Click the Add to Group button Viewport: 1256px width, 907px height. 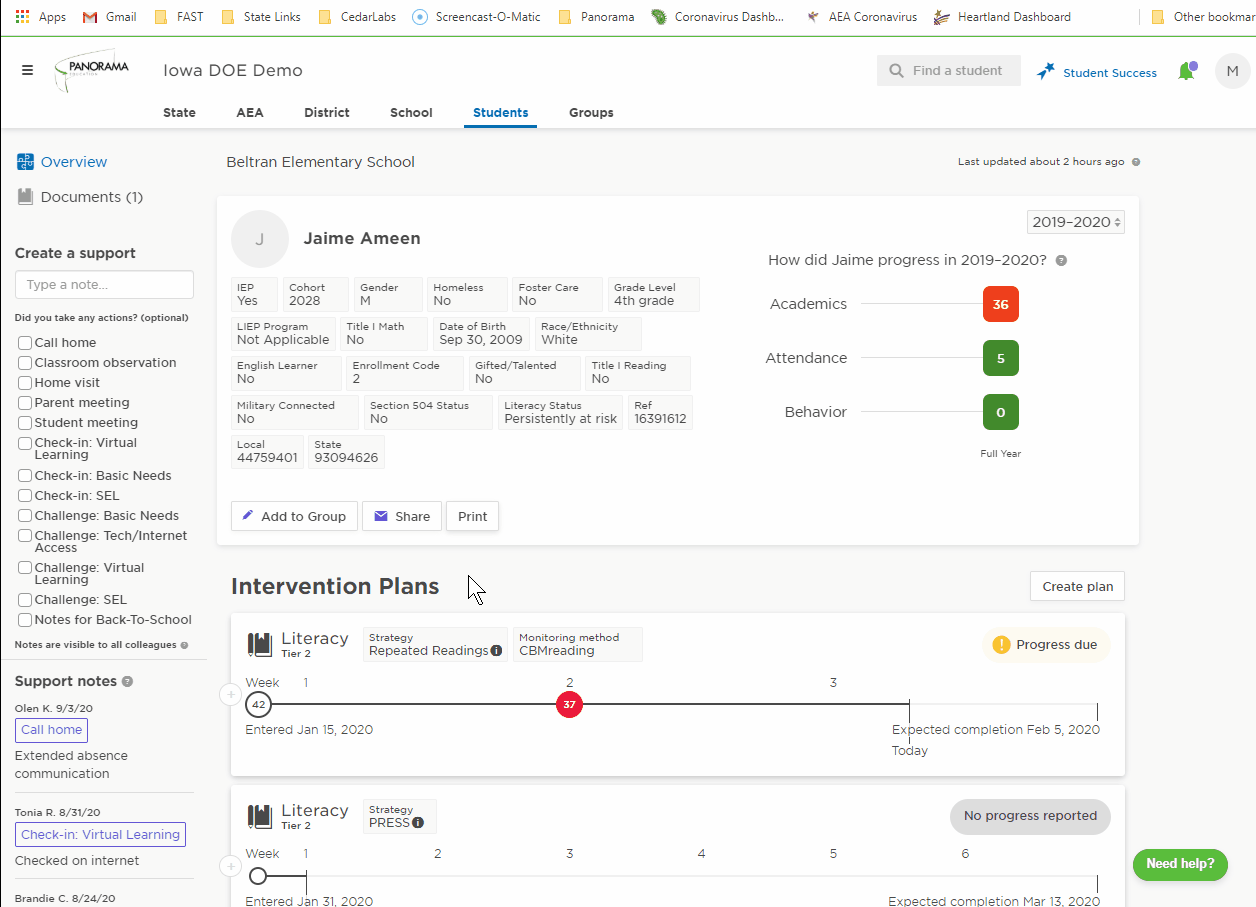coord(294,516)
